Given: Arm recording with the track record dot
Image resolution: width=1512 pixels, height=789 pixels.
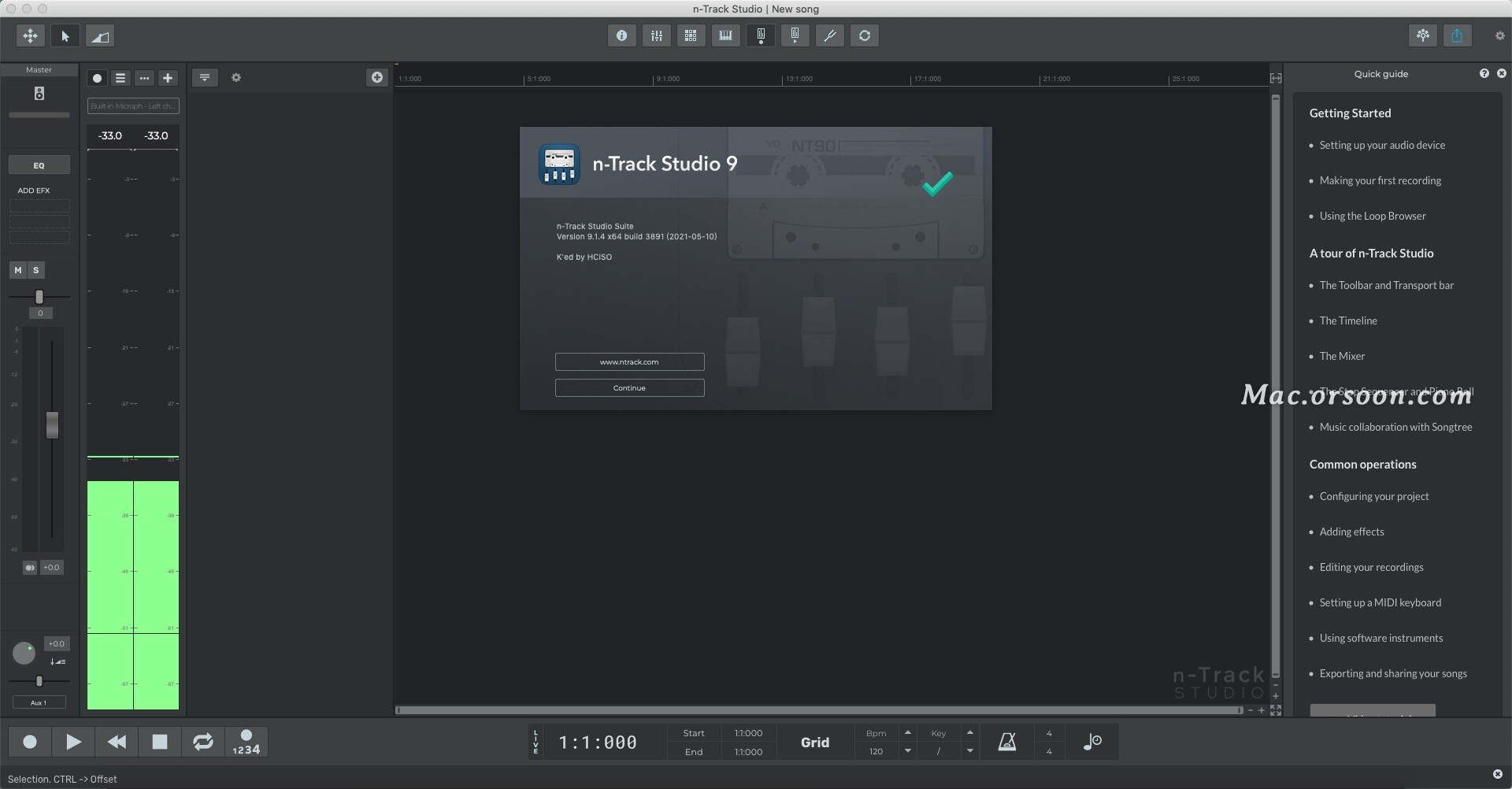Looking at the screenshot, I should pyautogui.click(x=98, y=78).
